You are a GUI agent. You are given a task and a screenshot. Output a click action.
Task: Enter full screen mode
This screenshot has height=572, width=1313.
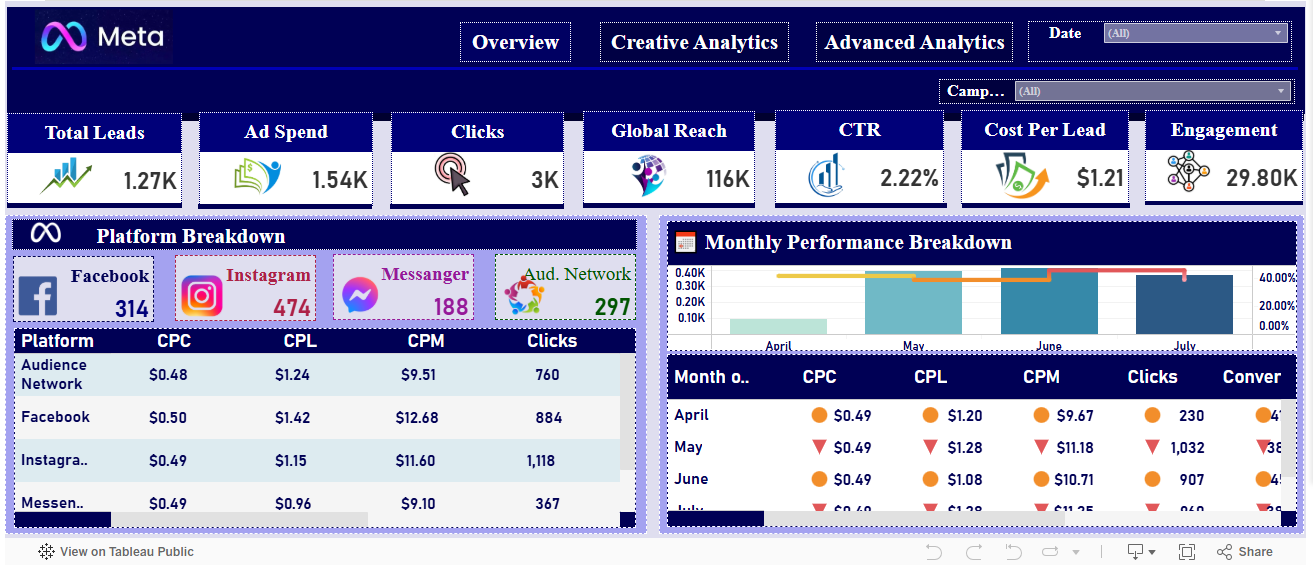[1187, 552]
